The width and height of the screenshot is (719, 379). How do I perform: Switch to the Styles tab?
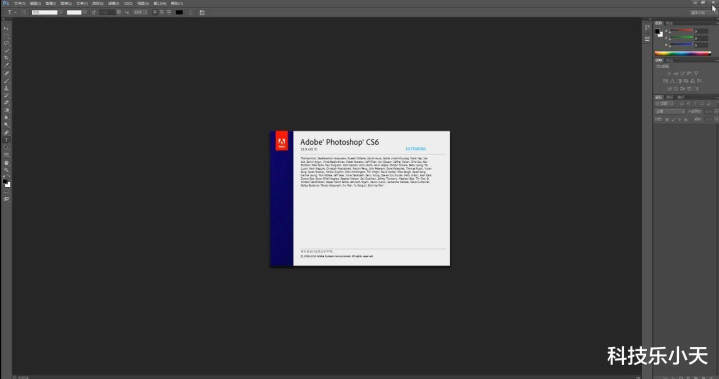click(x=669, y=60)
